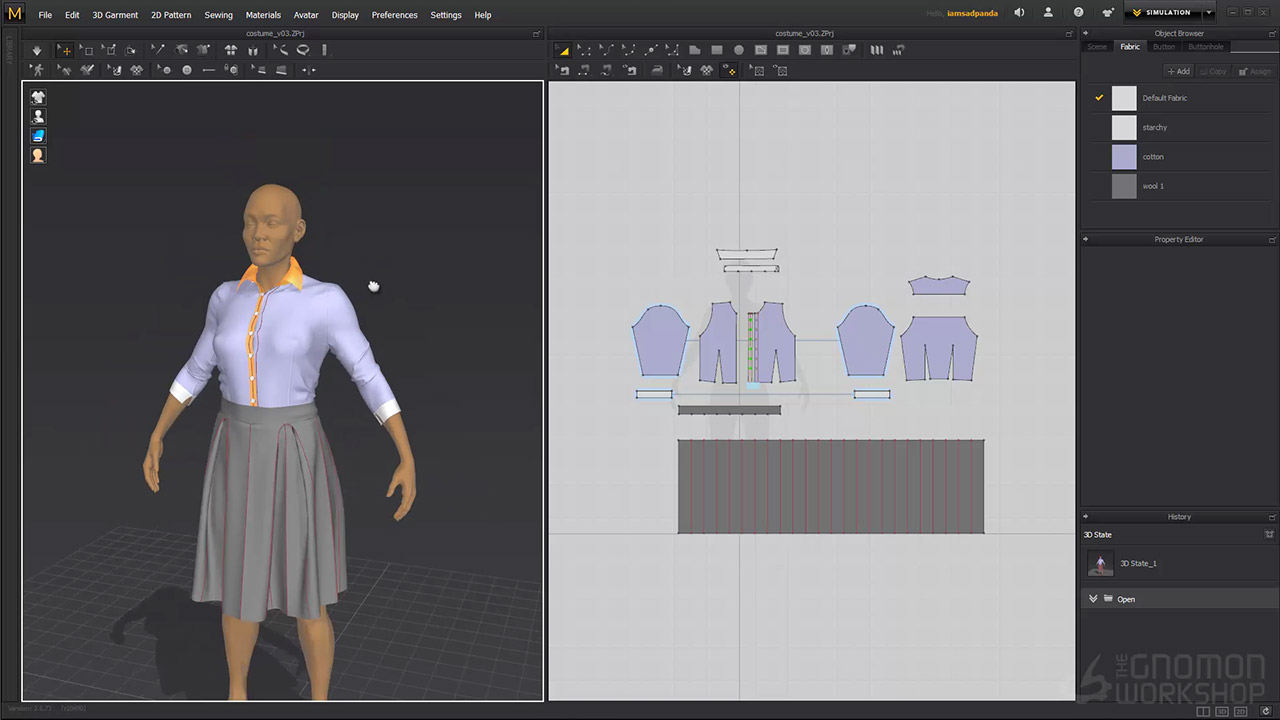The height and width of the screenshot is (720, 1280).
Task: Activate the Edit Pattern tool in 2D toolbar
Action: (563, 50)
